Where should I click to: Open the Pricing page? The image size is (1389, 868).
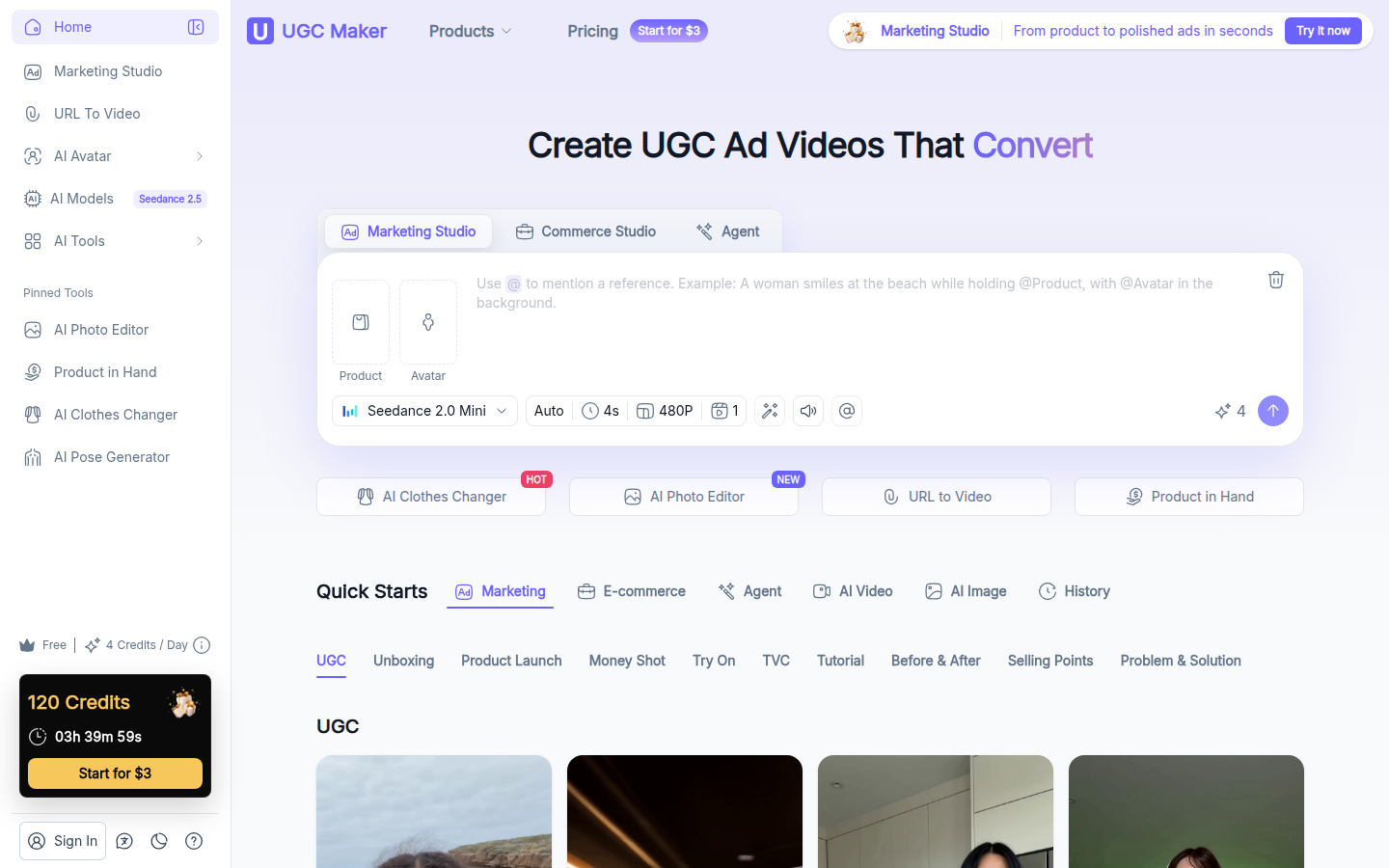592,31
